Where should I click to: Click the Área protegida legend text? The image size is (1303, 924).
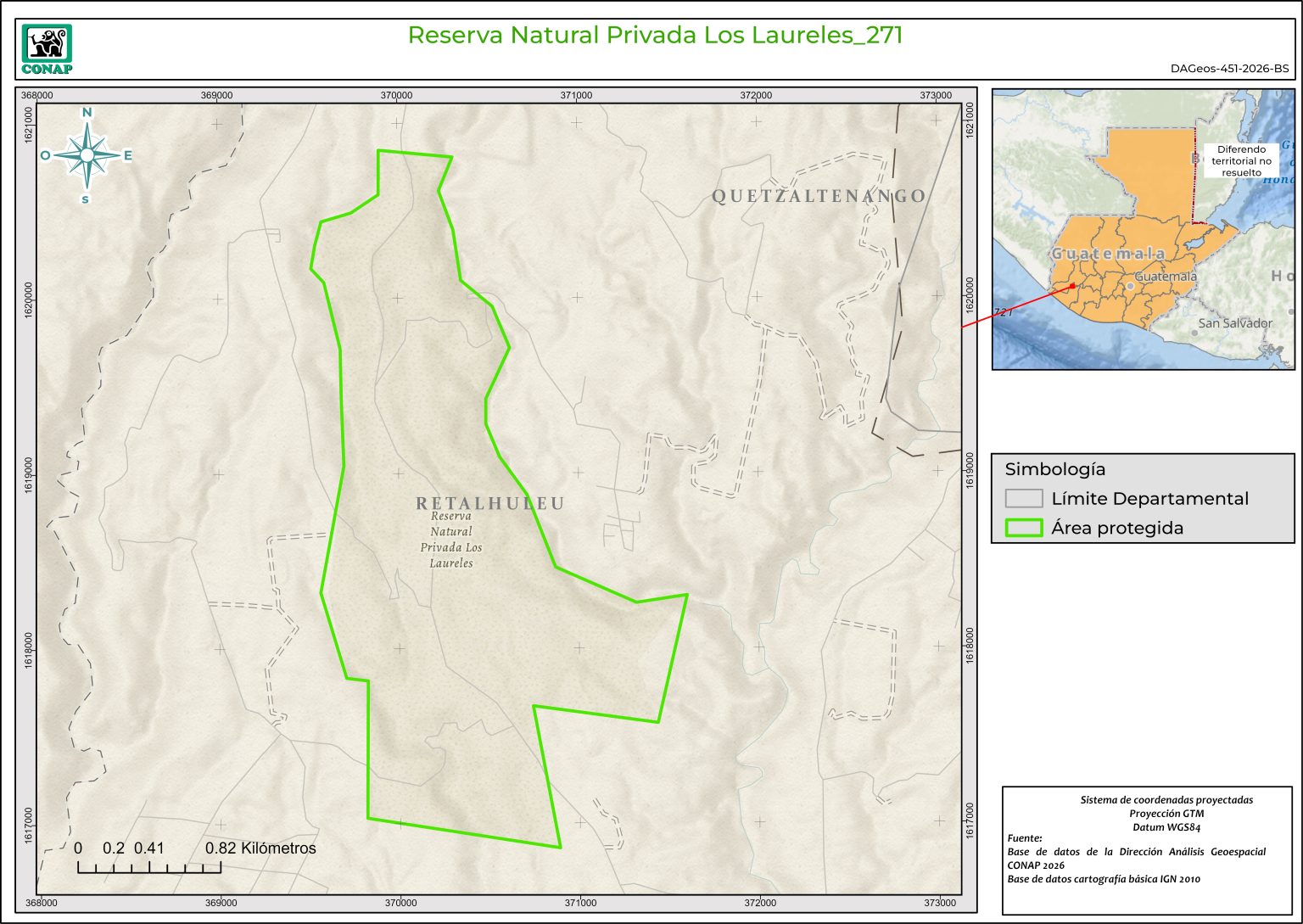tap(1116, 528)
